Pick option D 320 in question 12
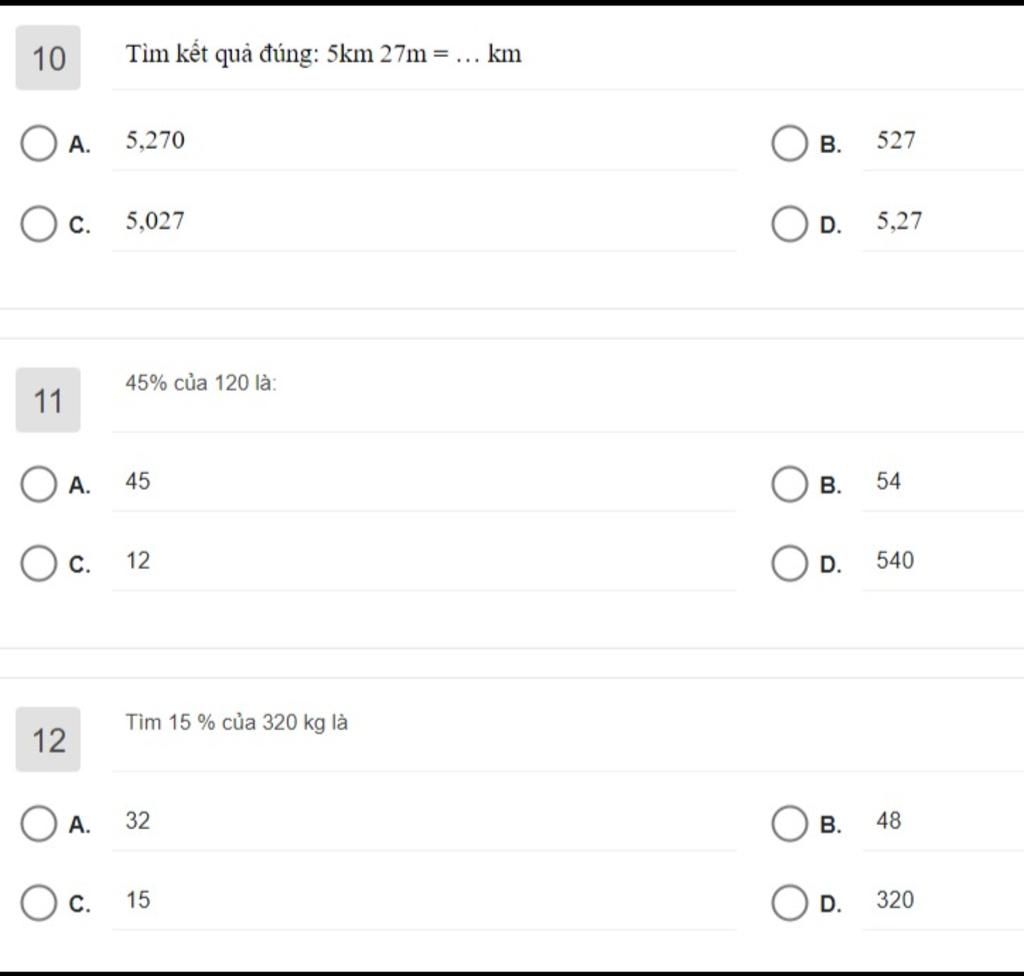 (x=790, y=903)
